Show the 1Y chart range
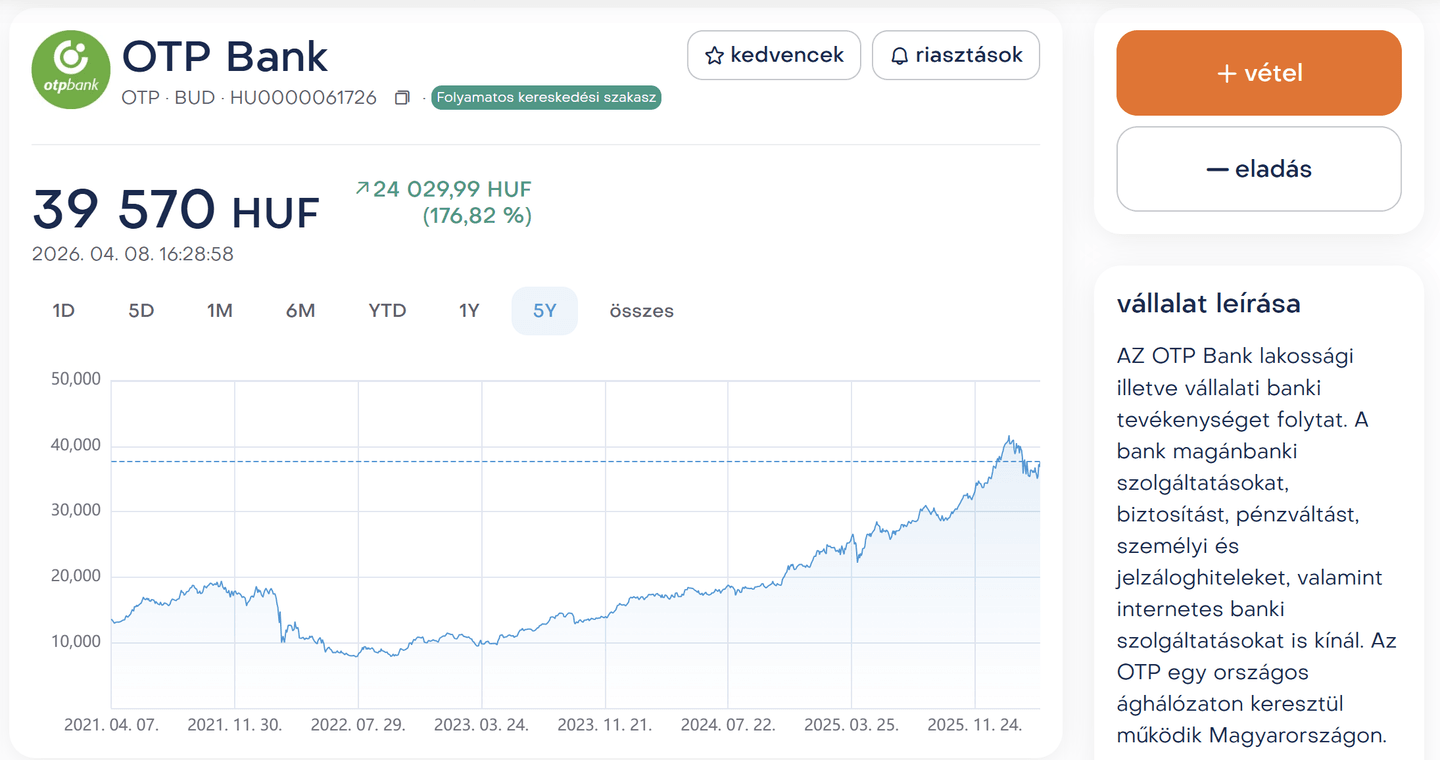The image size is (1440, 760). tap(469, 311)
